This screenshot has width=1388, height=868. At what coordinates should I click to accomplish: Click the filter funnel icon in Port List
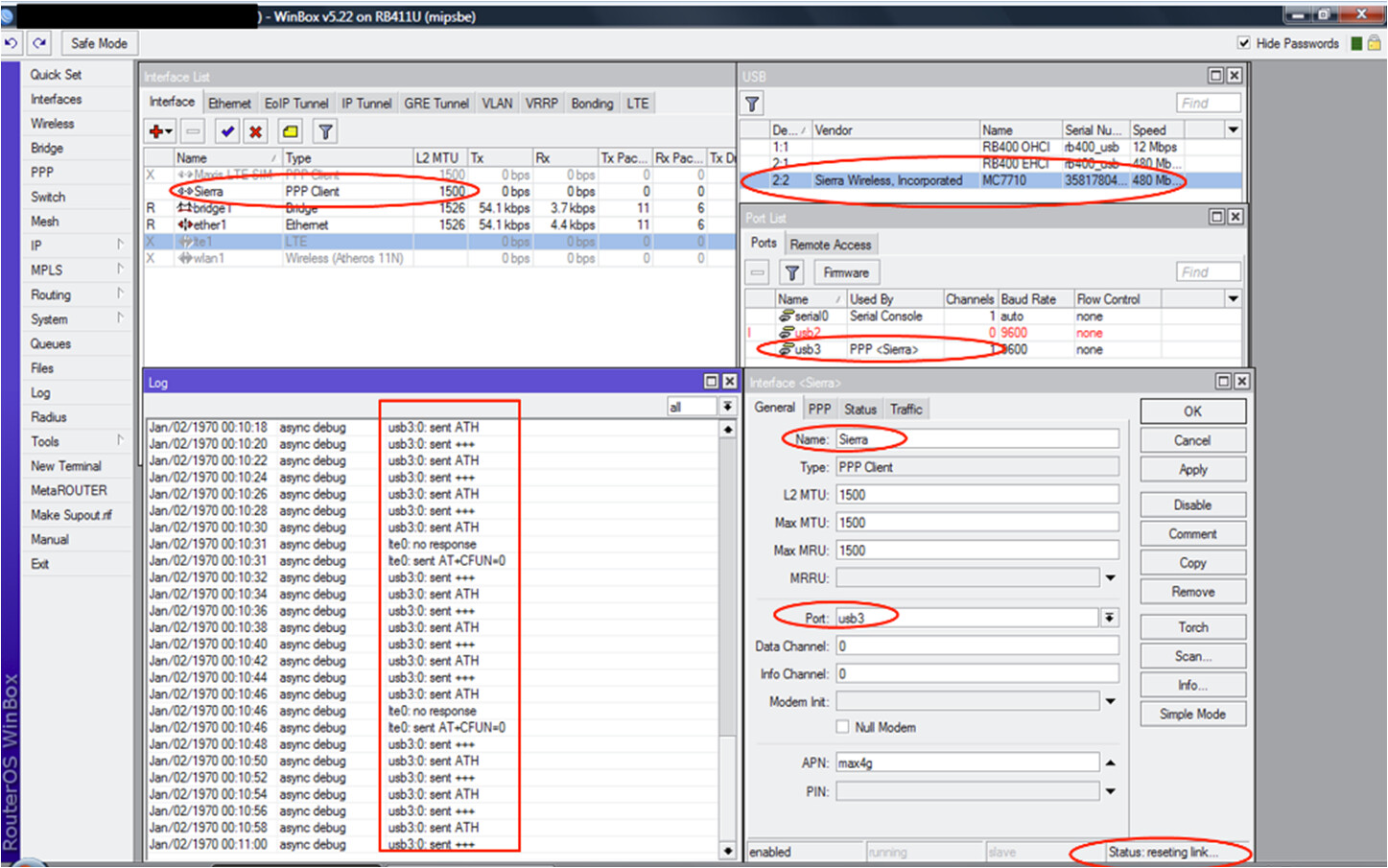(791, 273)
